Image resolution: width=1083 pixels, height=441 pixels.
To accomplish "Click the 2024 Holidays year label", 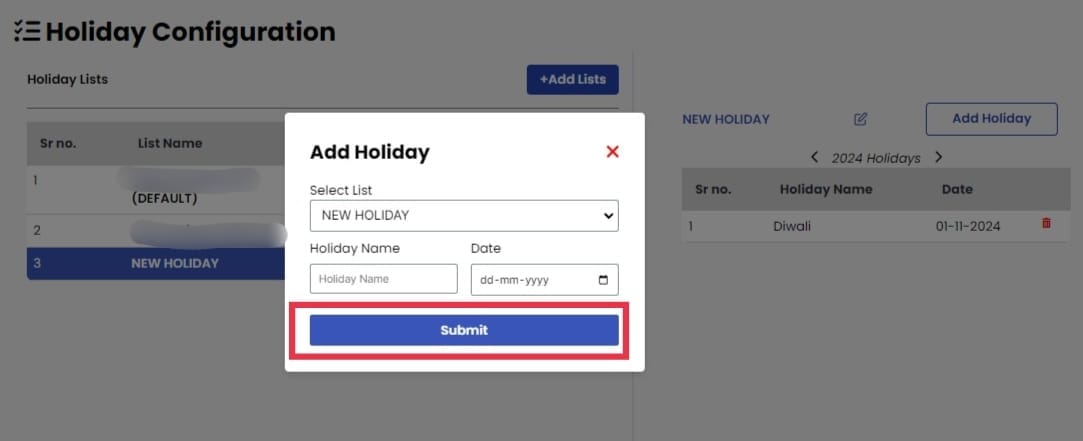I will [x=876, y=158].
